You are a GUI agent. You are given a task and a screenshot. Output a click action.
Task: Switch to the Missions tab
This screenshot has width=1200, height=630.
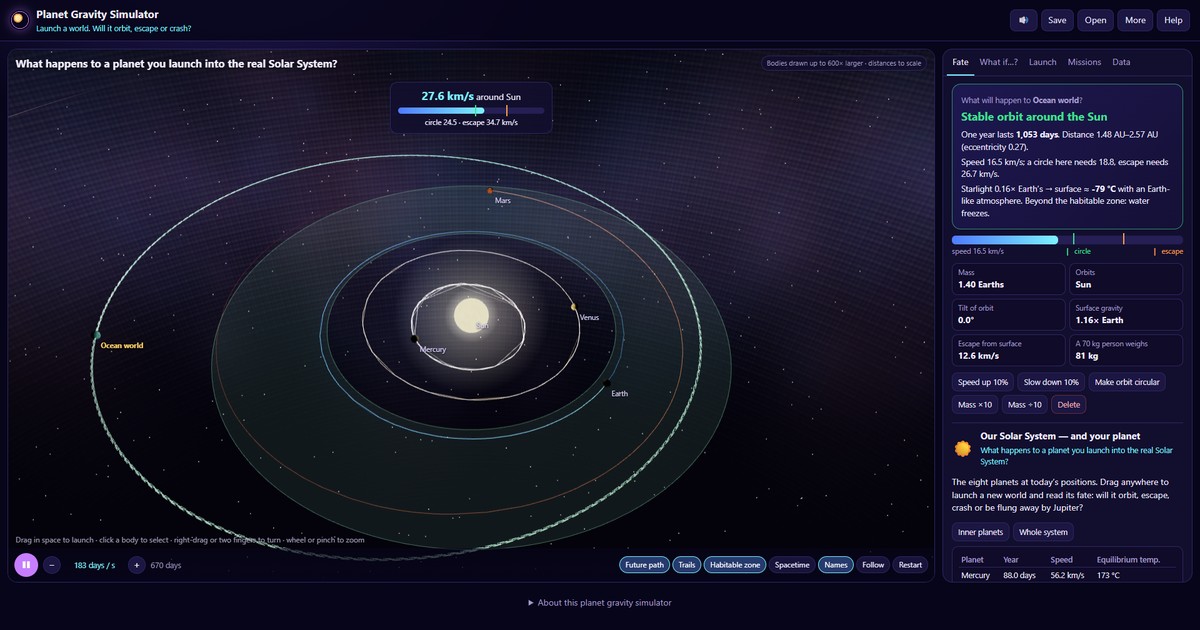pyautogui.click(x=1084, y=62)
